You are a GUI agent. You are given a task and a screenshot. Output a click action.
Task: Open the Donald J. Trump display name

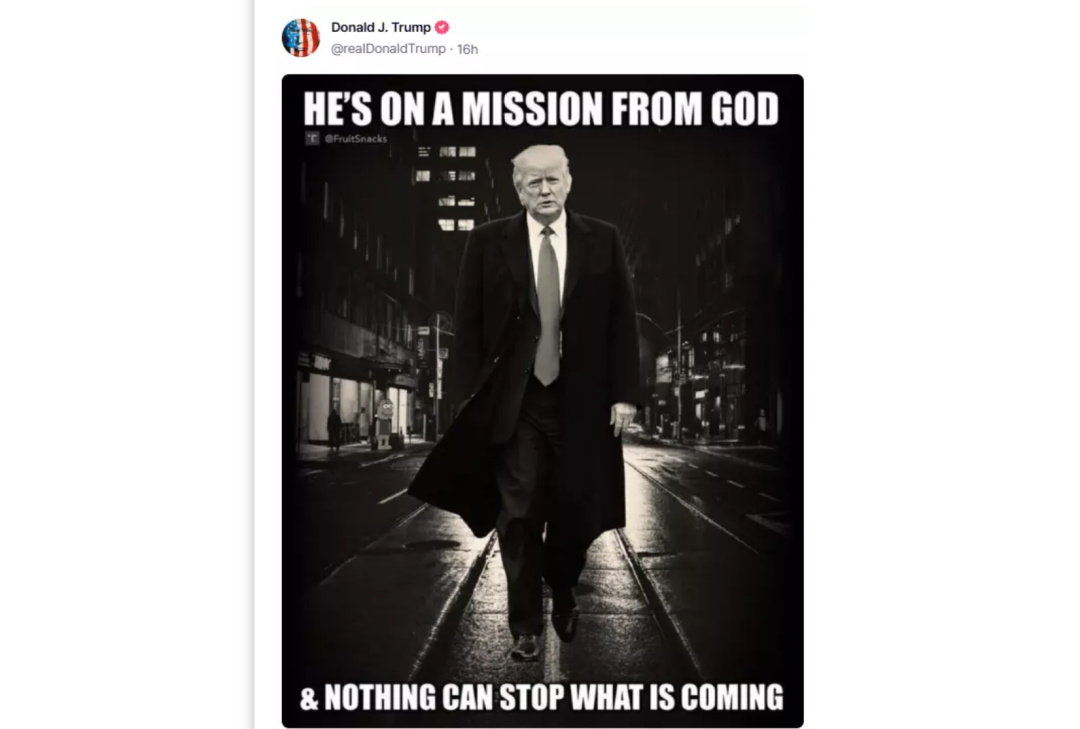pyautogui.click(x=381, y=27)
